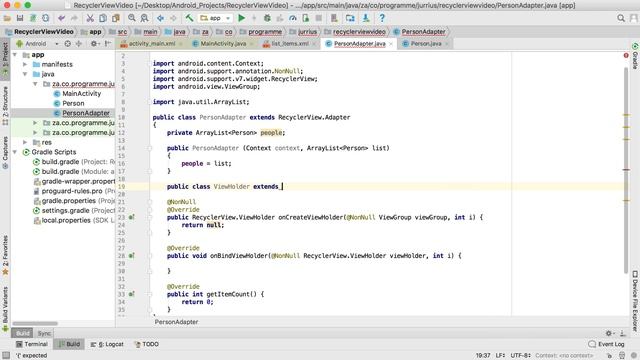The image size is (640, 360).
Task: Click the Profile gauge icon
Action: click(x=293, y=18)
